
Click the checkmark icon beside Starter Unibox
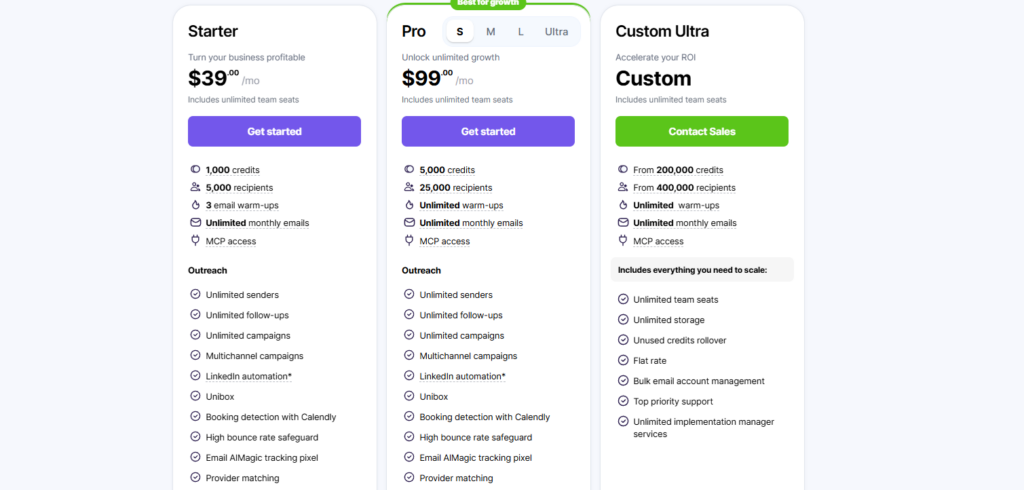click(x=195, y=395)
